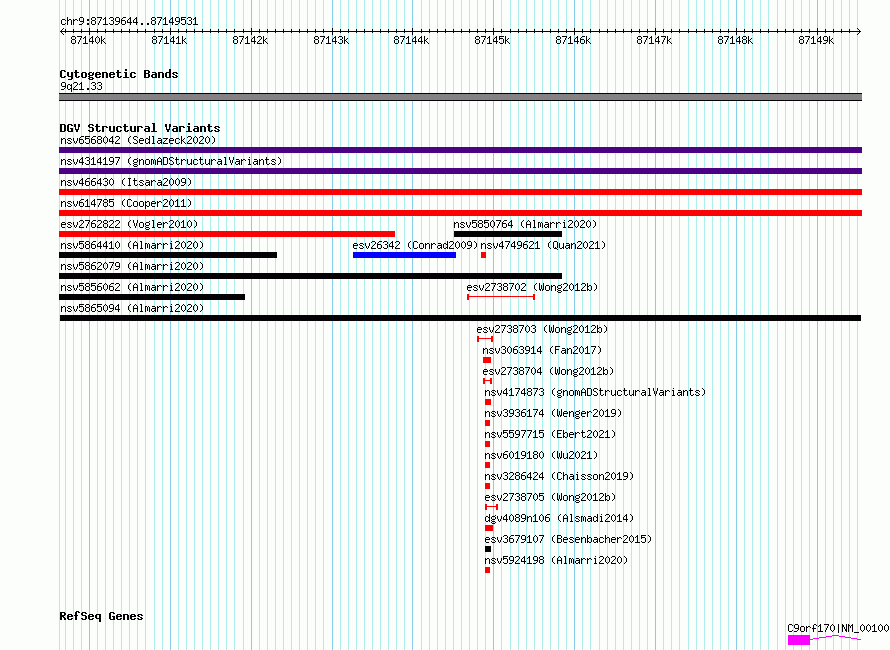This screenshot has width=890, height=650.
Task: Select the nsv6568042 purple variant bar
Action: (460, 150)
